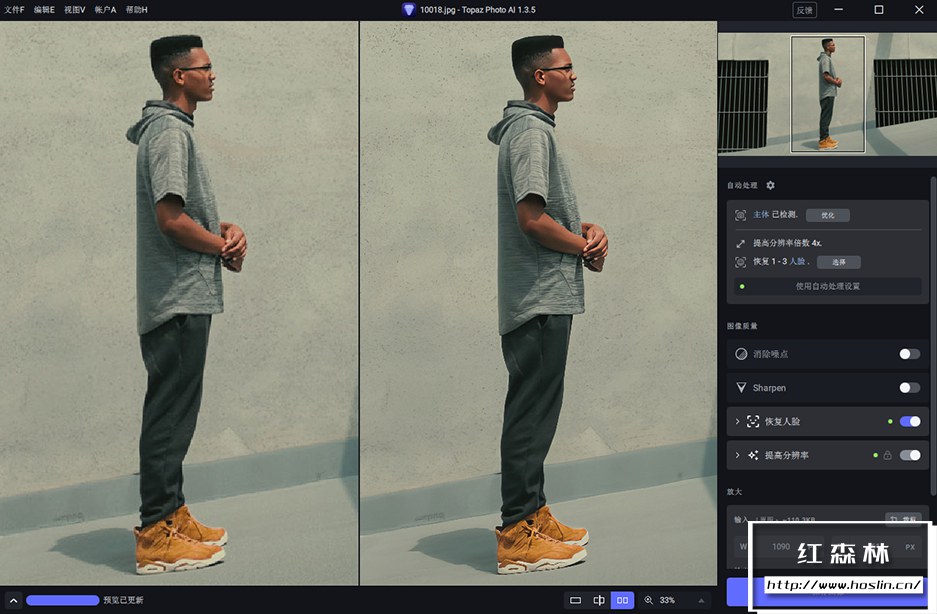The image size is (937, 614).
Task: Switch to split view layout icon
Action: click(x=599, y=600)
